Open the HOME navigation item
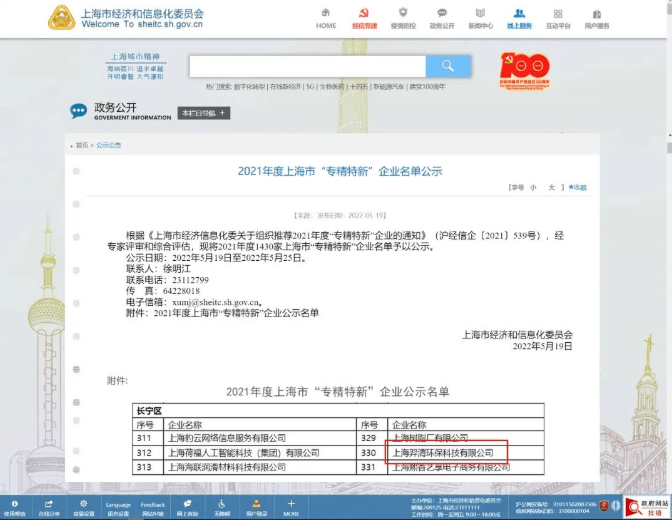 pos(326,18)
